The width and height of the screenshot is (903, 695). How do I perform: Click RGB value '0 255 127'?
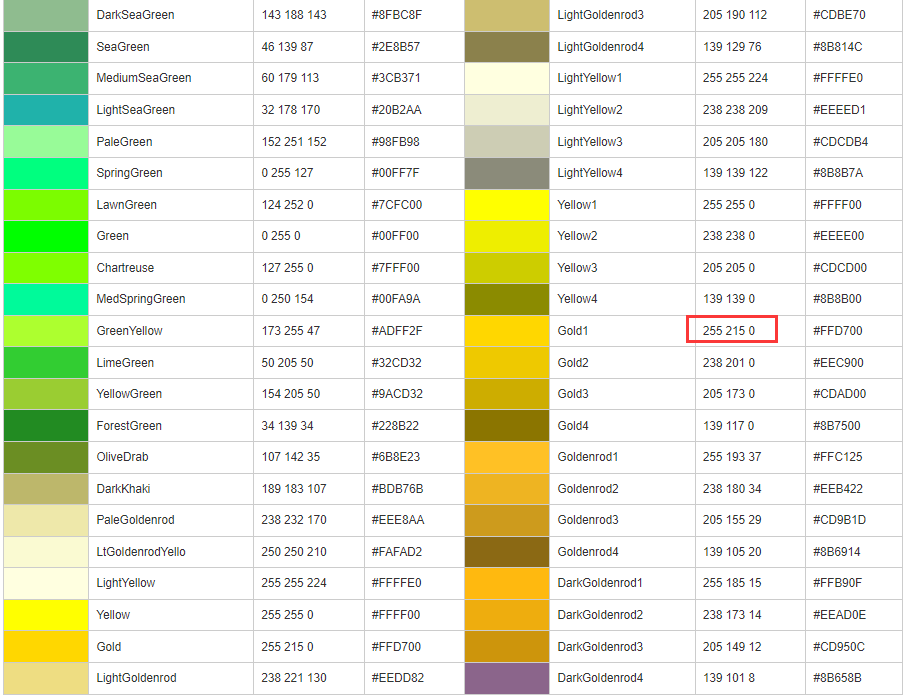(x=287, y=173)
